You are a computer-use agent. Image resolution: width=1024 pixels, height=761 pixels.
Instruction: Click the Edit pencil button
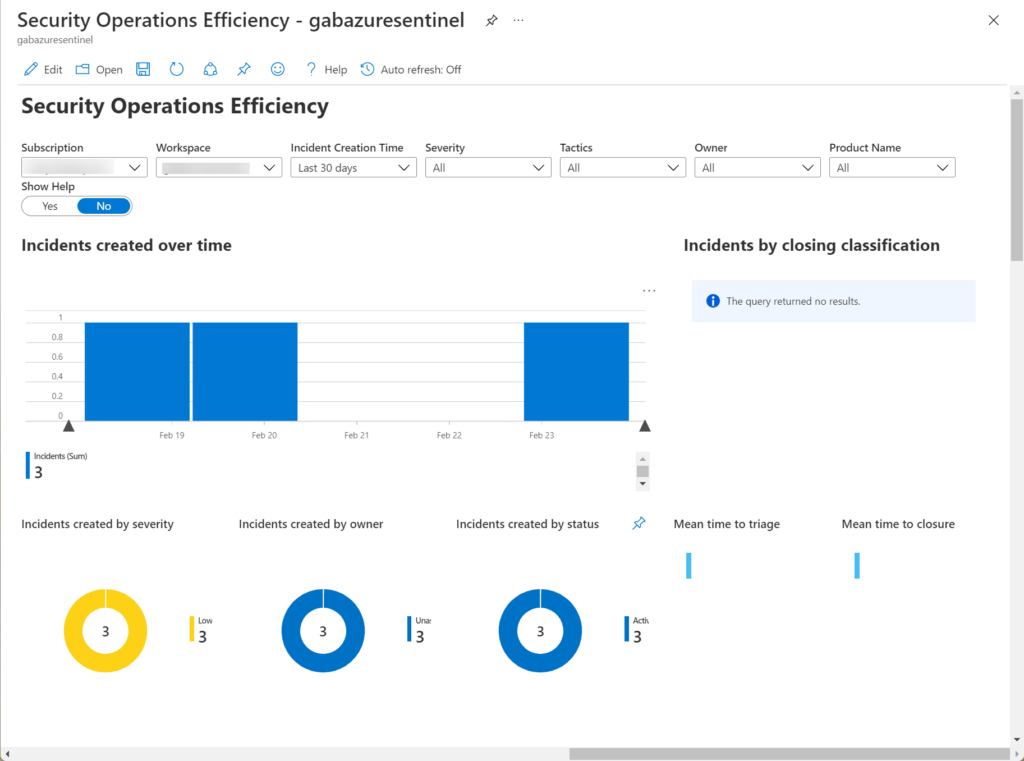(42, 69)
